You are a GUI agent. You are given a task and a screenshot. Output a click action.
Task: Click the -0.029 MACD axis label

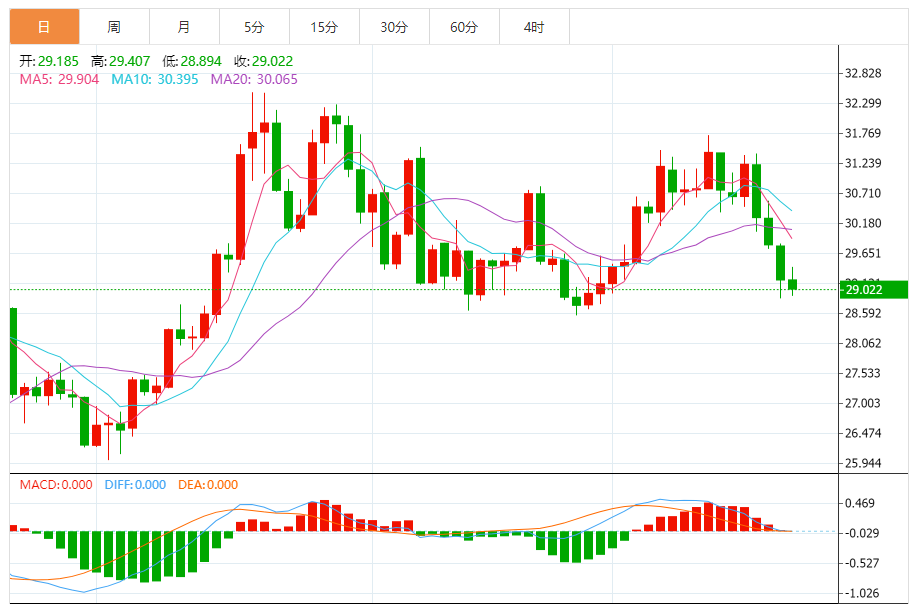point(860,533)
